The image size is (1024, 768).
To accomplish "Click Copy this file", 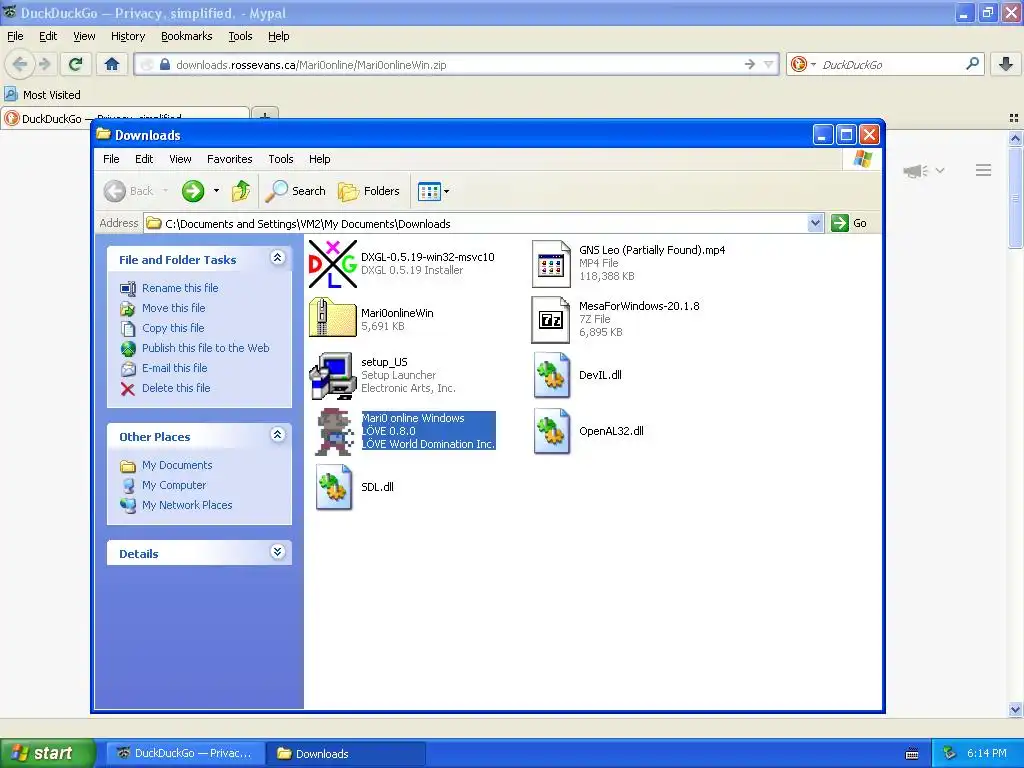I will pos(173,328).
